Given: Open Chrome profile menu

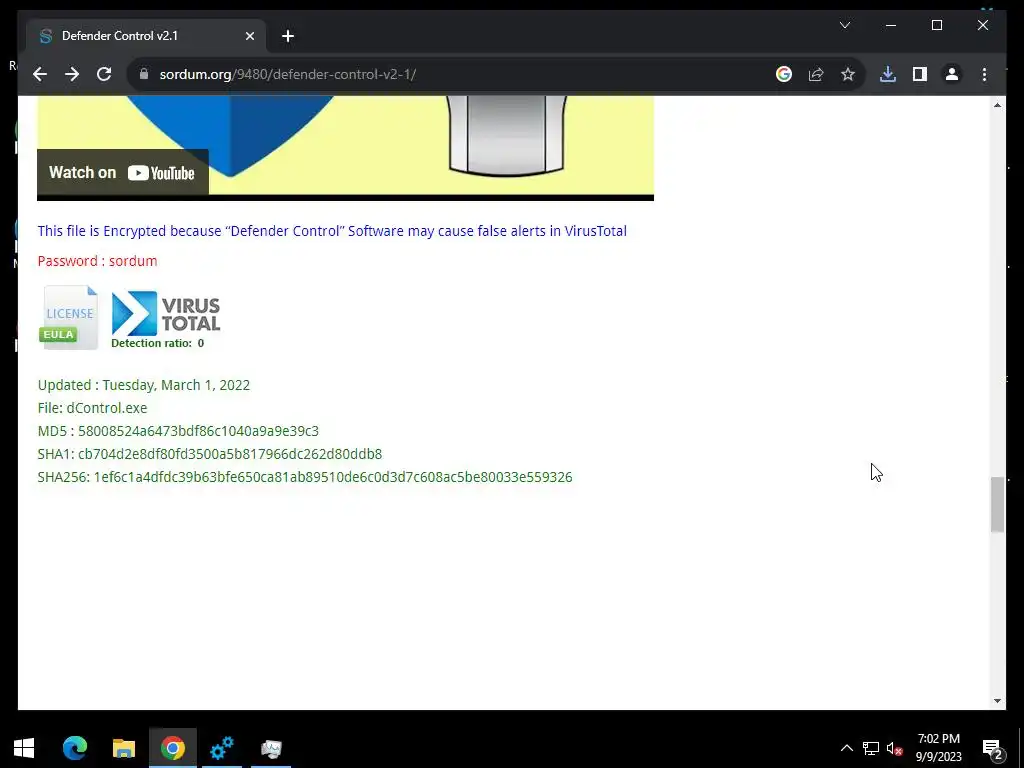Looking at the screenshot, I should [x=952, y=74].
